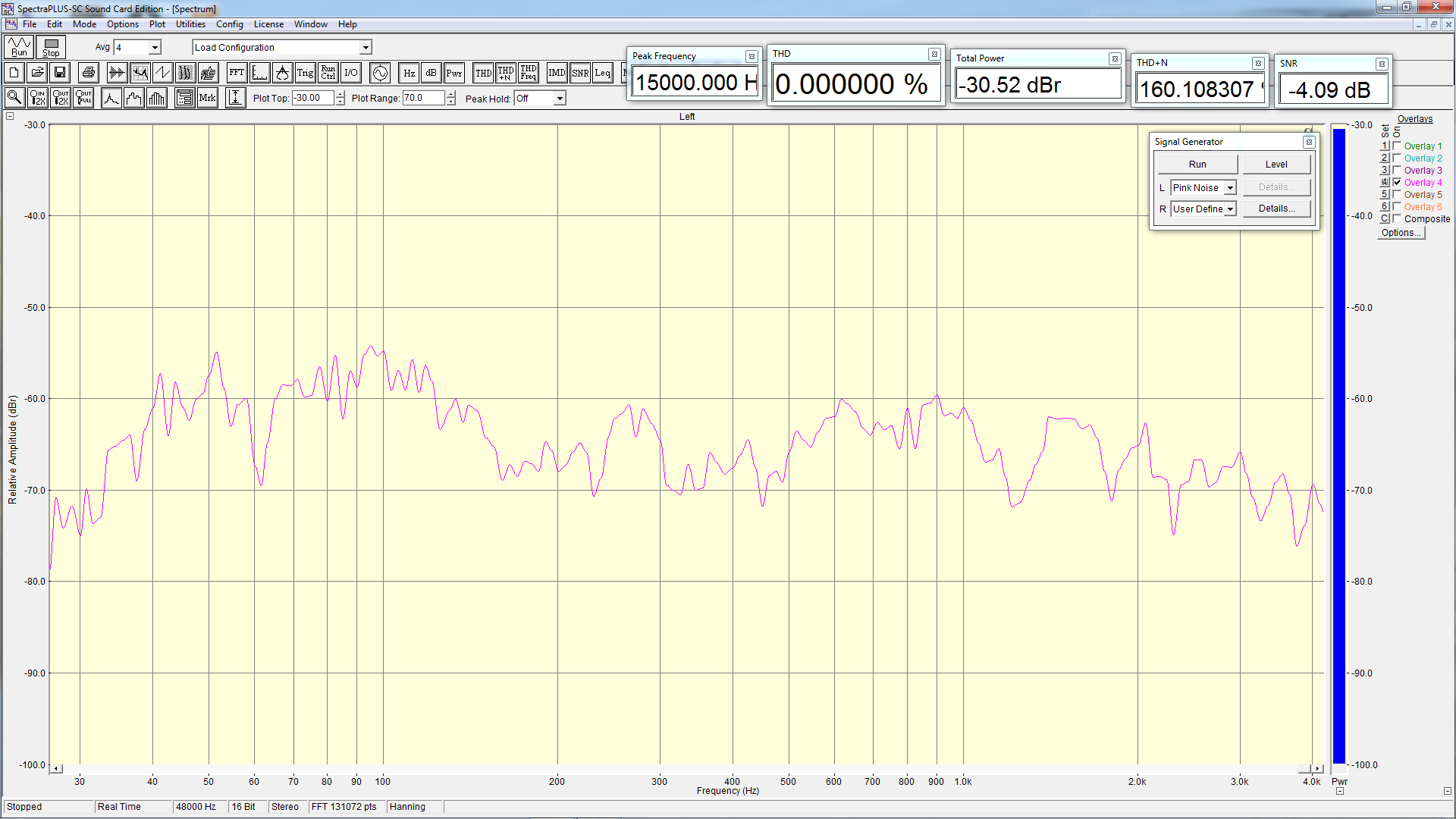This screenshot has width=1456, height=819.
Task: Toggle the Pwr total power utility
Action: 454,73
